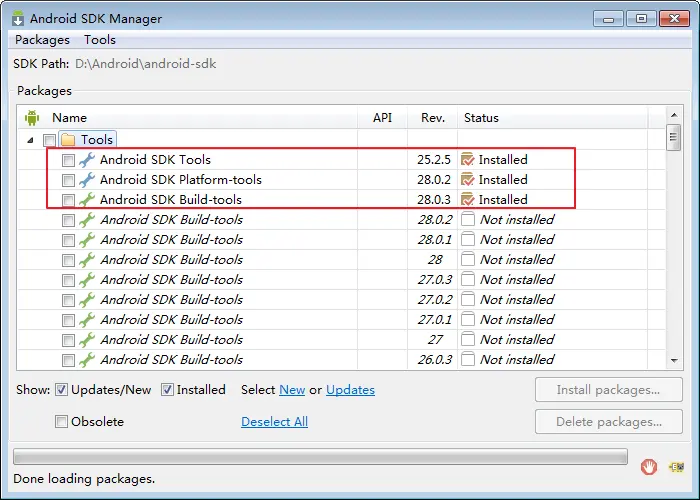
Task: Tick the Build-tools 26.0.3 checkbox
Action: point(68,360)
